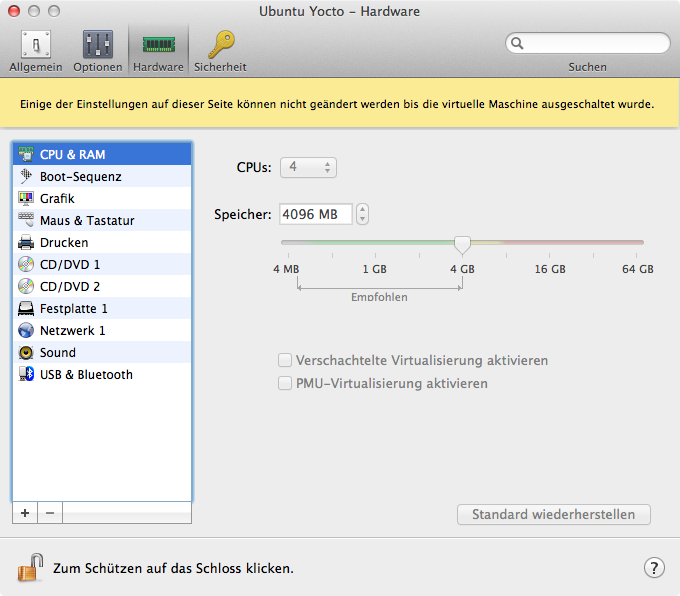Click the USB & Bluetooth icon
Screen dimensions: 680x596
[26, 374]
